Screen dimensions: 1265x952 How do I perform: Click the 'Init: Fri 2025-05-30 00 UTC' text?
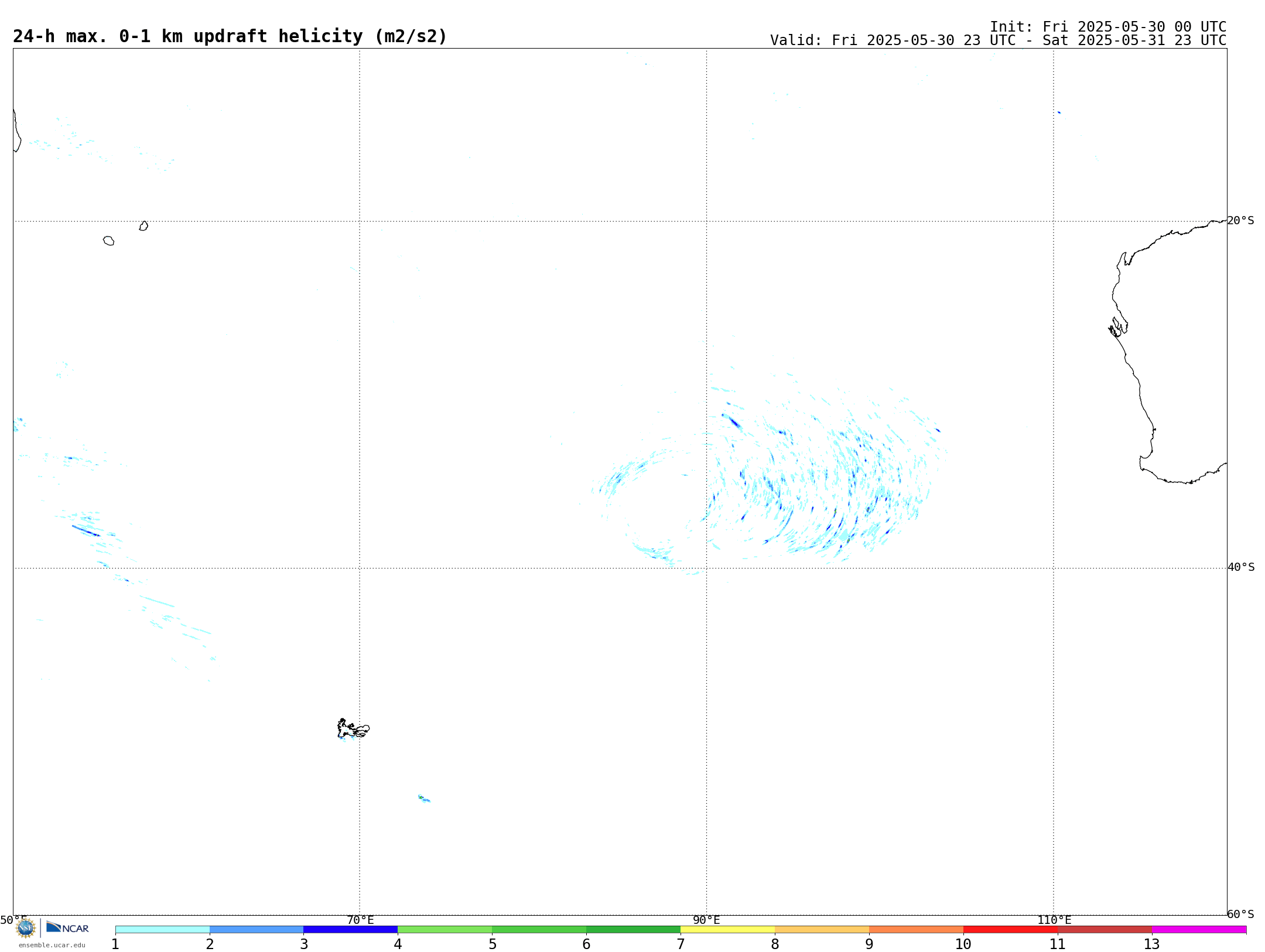(1108, 27)
